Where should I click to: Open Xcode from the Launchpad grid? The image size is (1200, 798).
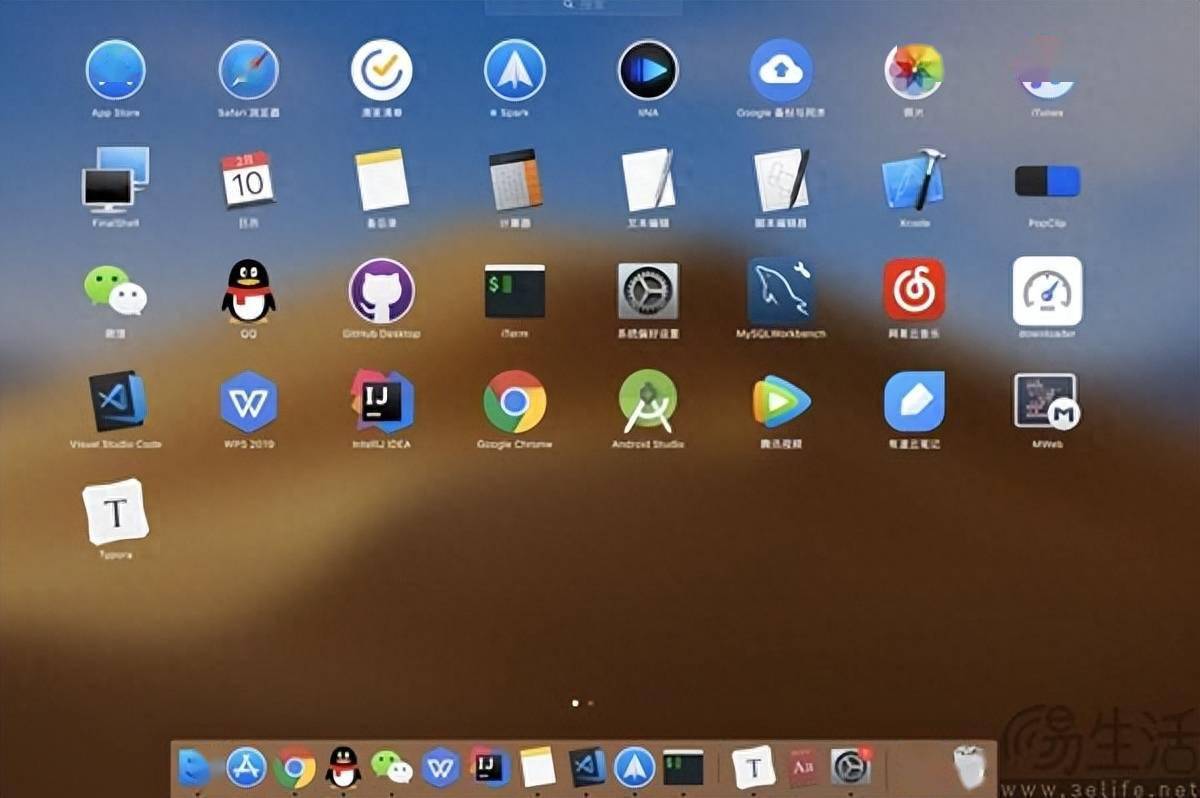pyautogui.click(x=913, y=181)
